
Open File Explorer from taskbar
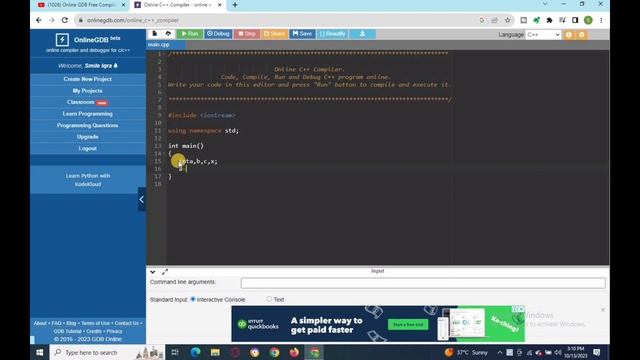coord(215,352)
